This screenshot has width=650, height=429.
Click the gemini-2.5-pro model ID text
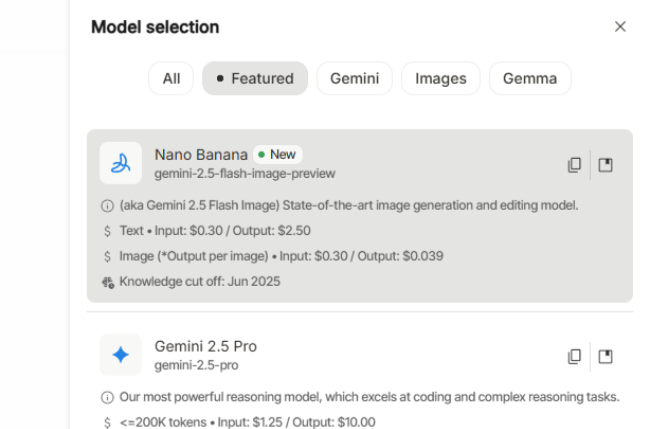196,365
